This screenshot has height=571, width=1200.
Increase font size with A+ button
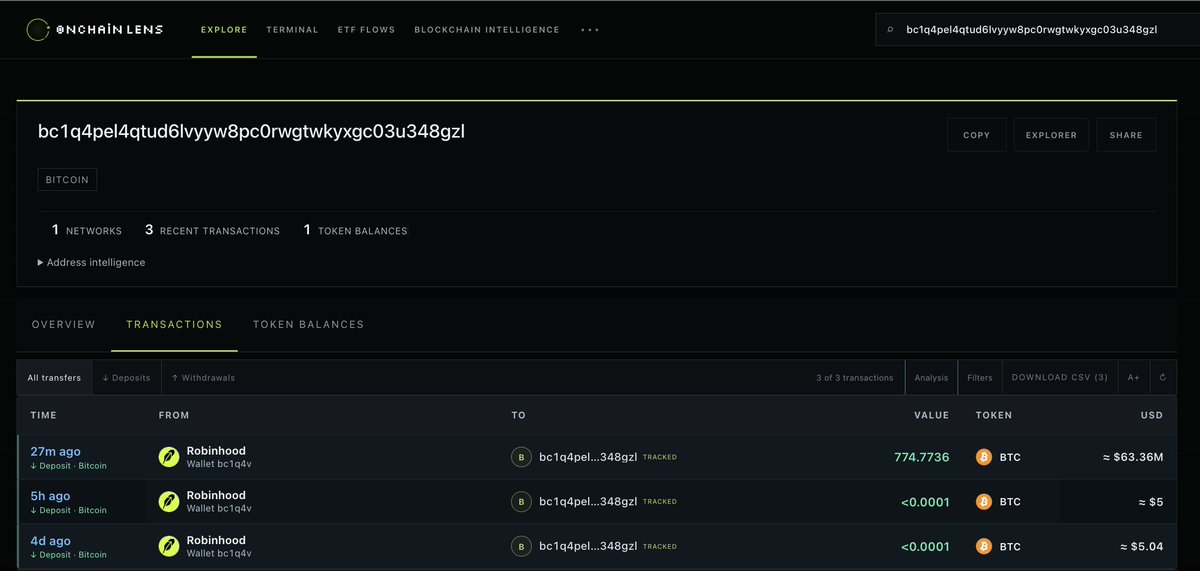[x=1133, y=378]
